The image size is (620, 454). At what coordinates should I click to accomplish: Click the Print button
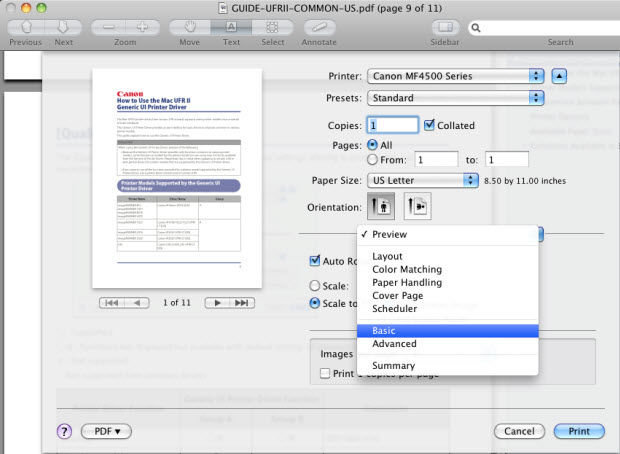[x=579, y=431]
